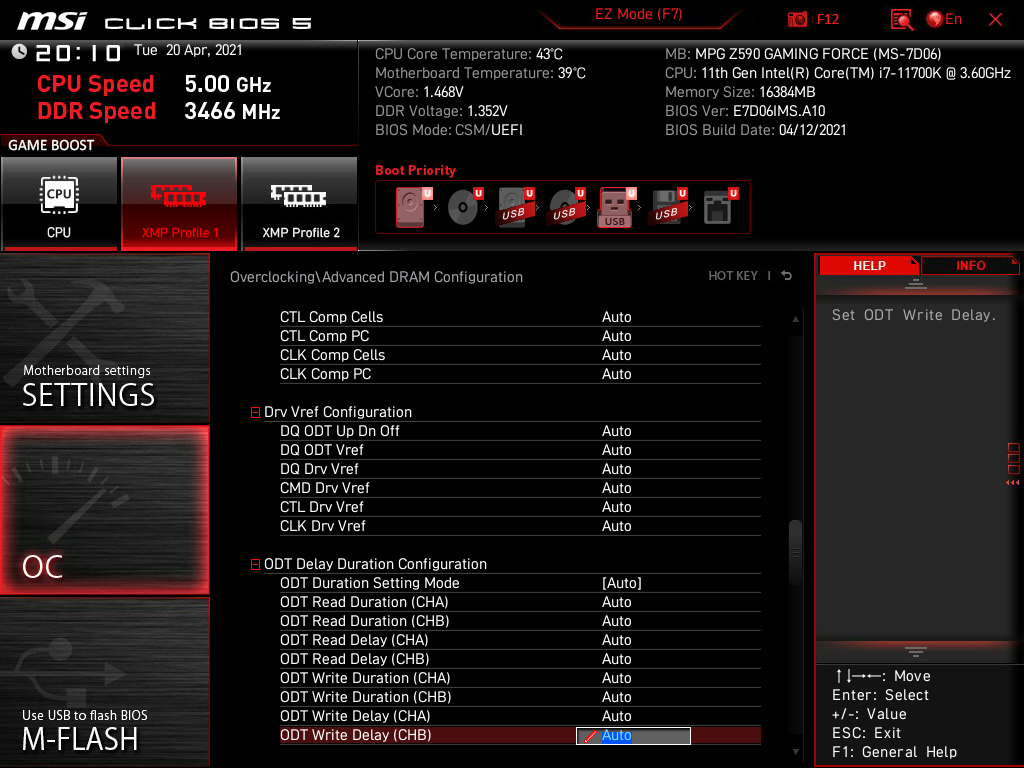
Task: Select the ODT Read Duration (CHA) row
Action: click(x=520, y=602)
